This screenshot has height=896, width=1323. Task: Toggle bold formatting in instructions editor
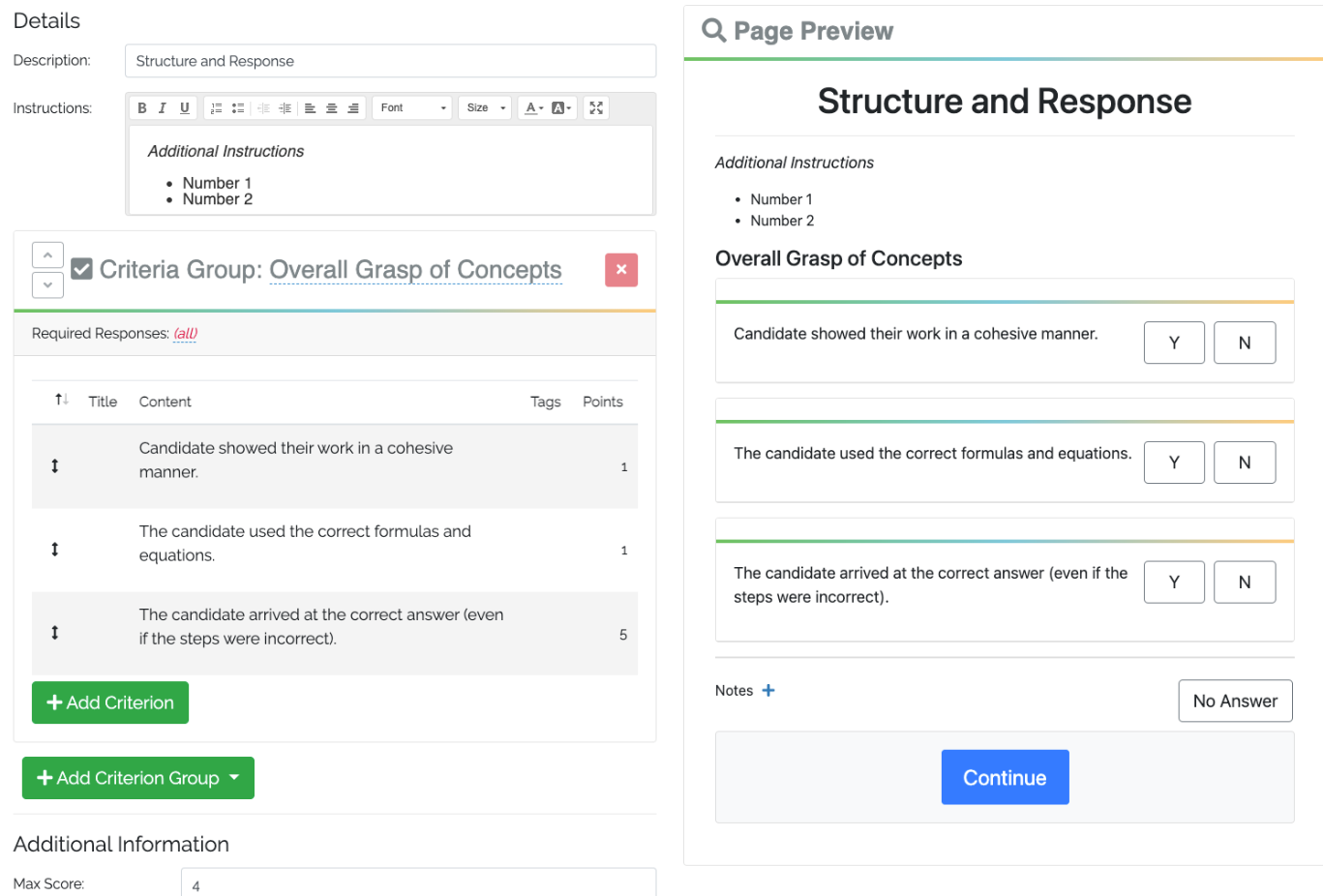tap(142, 108)
